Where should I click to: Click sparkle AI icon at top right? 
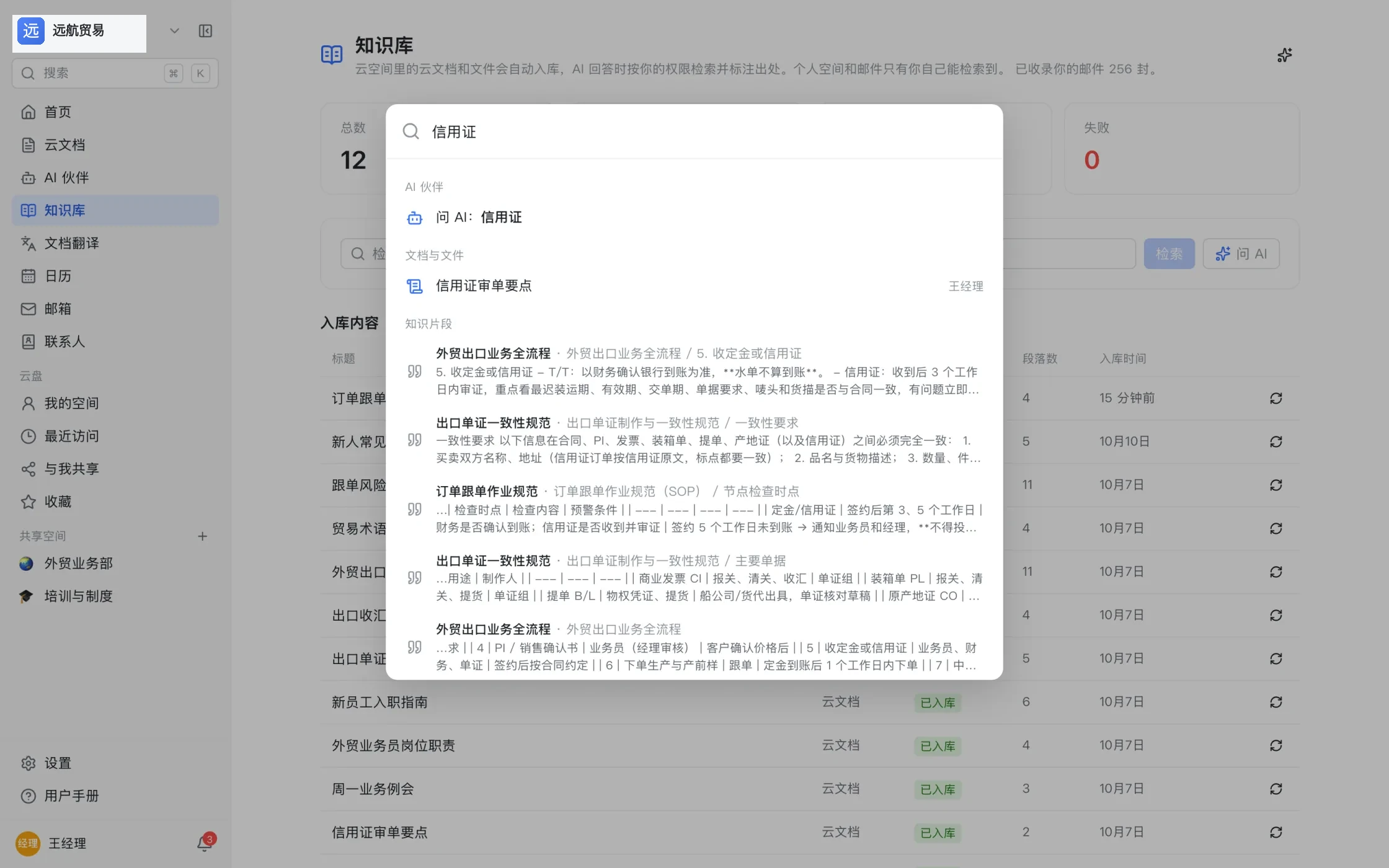[1284, 55]
